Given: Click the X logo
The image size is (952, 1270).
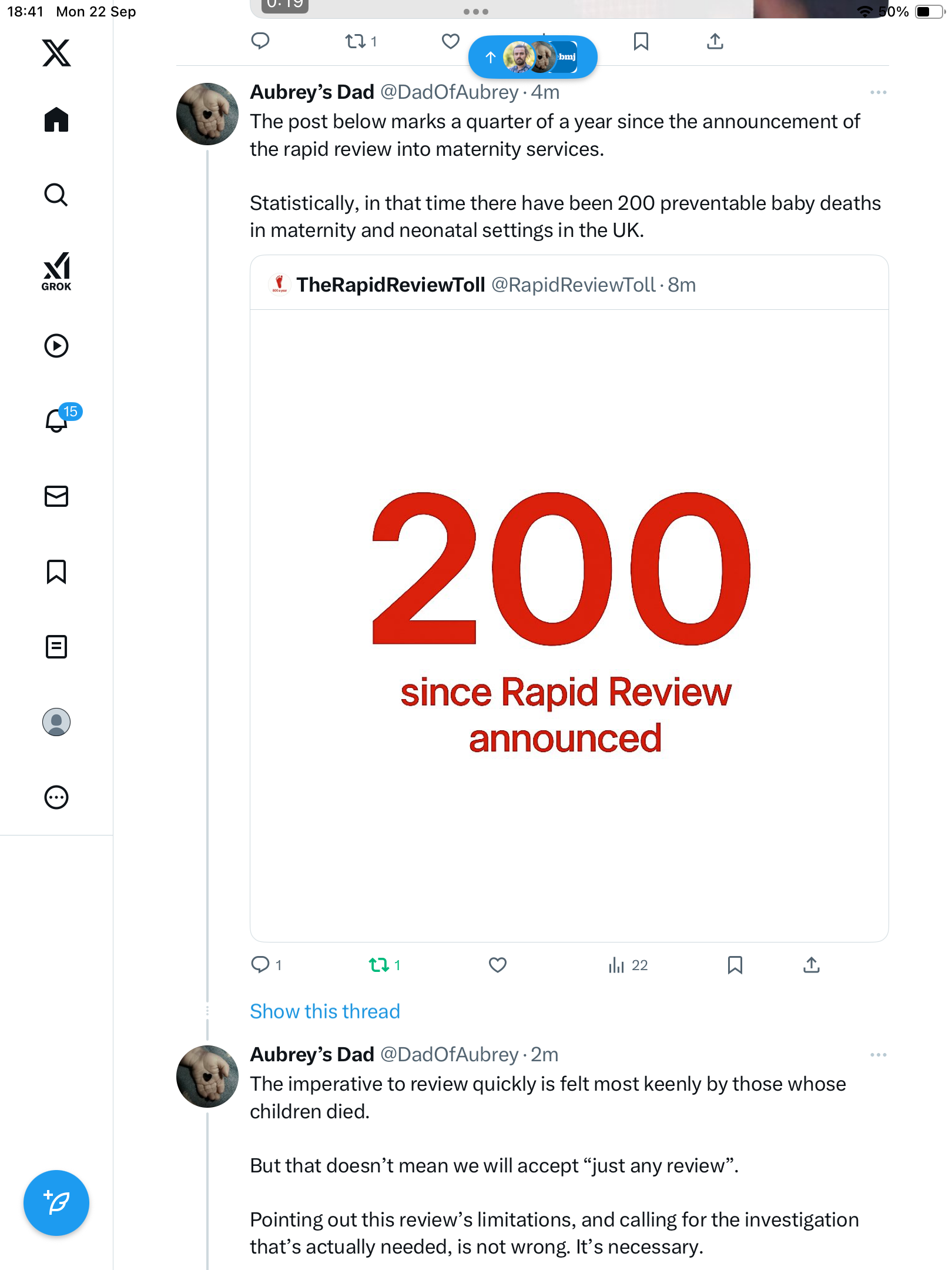Looking at the screenshot, I should tap(56, 53).
